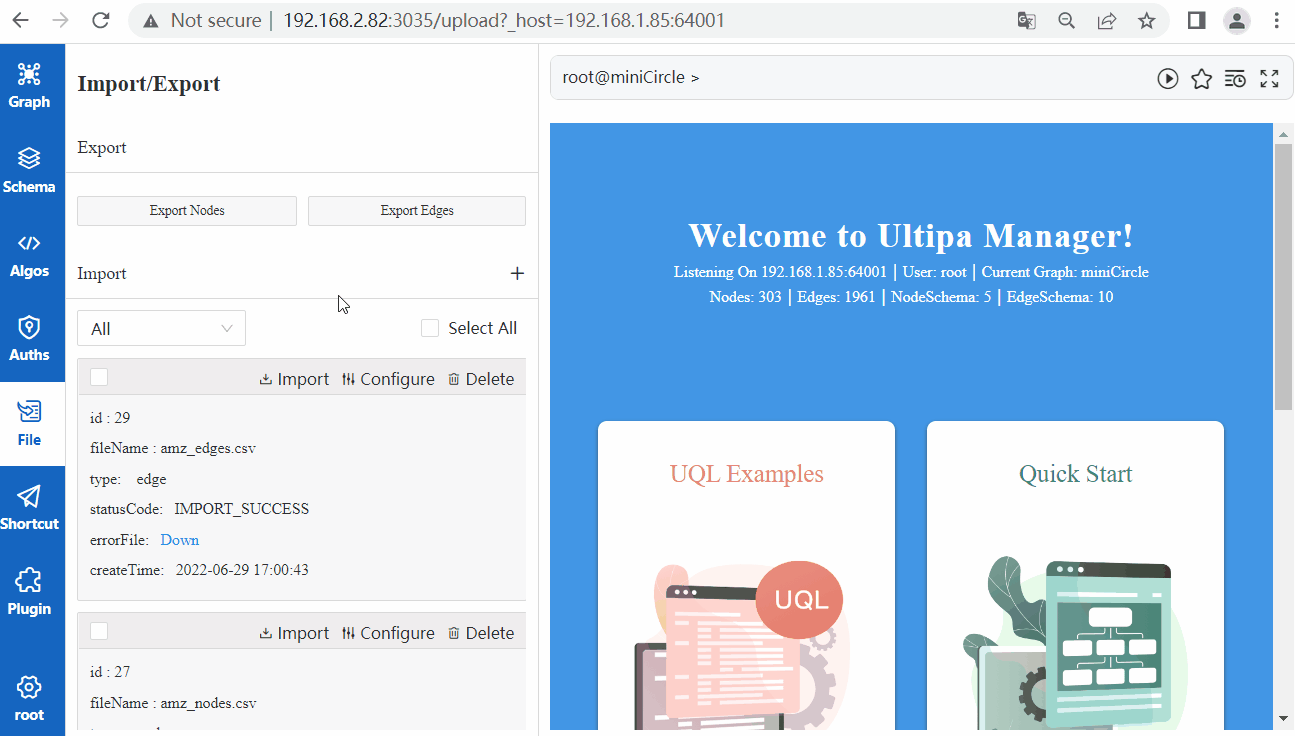Open the All filter dropdown
Screen dimensions: 1295x736
161,328
